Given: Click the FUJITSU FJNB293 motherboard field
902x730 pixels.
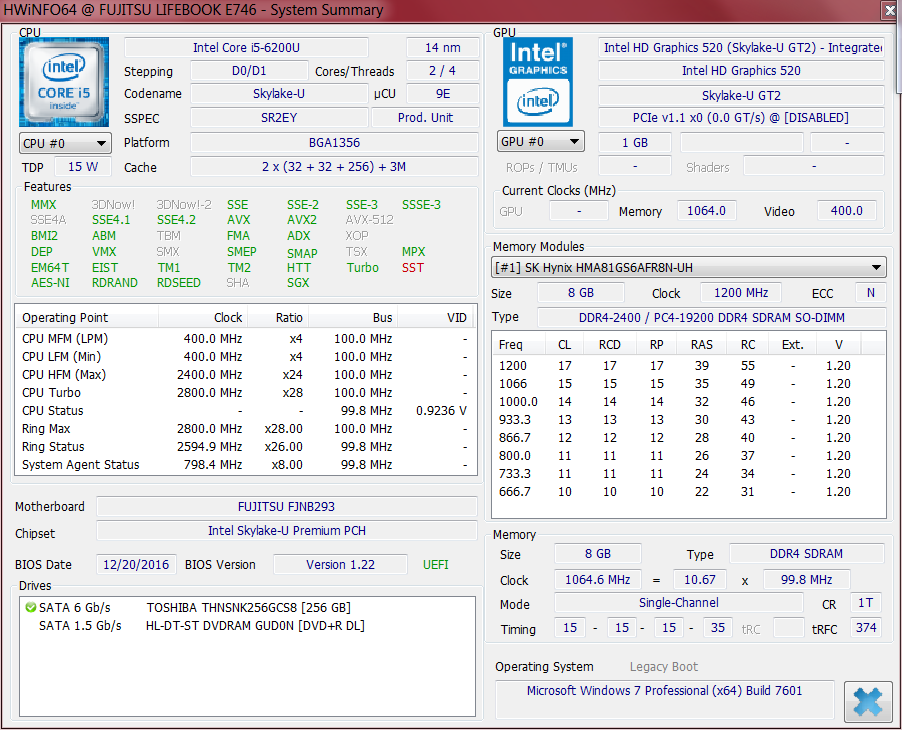Looking at the screenshot, I should [x=286, y=507].
